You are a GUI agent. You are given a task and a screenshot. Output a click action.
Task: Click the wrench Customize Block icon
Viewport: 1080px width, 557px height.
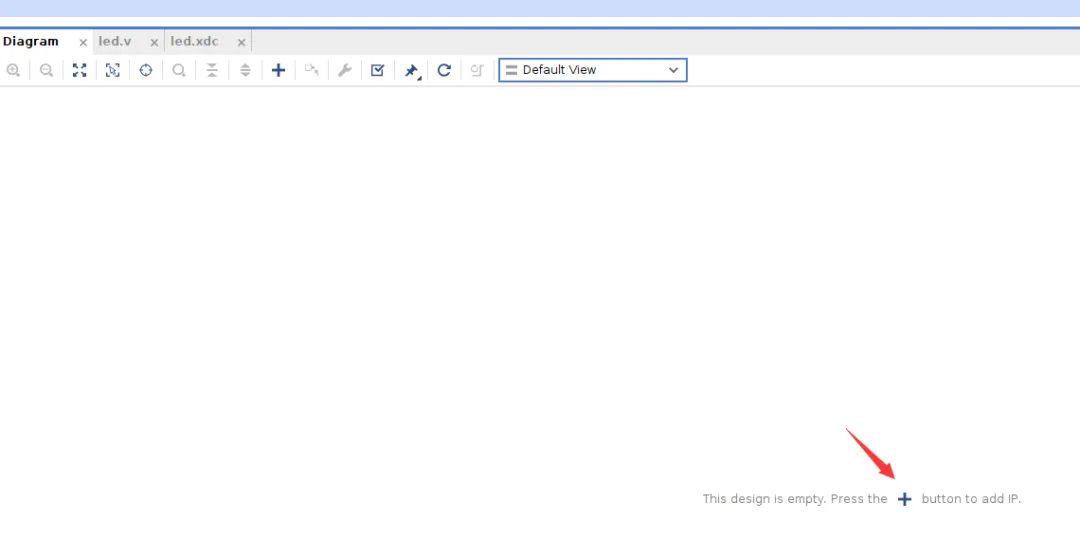tap(344, 70)
